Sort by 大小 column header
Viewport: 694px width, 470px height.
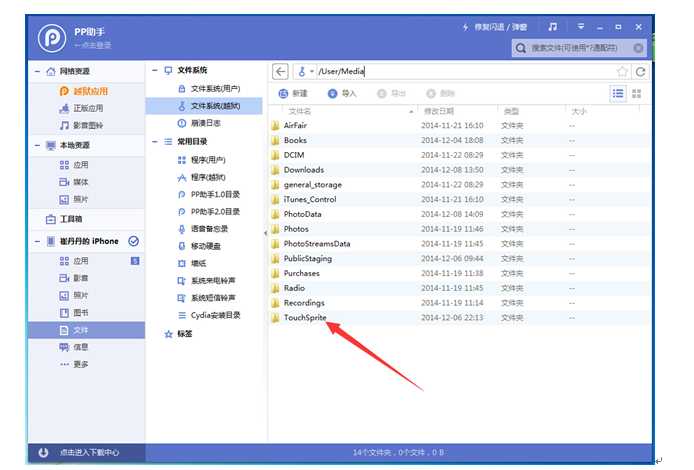click(578, 111)
